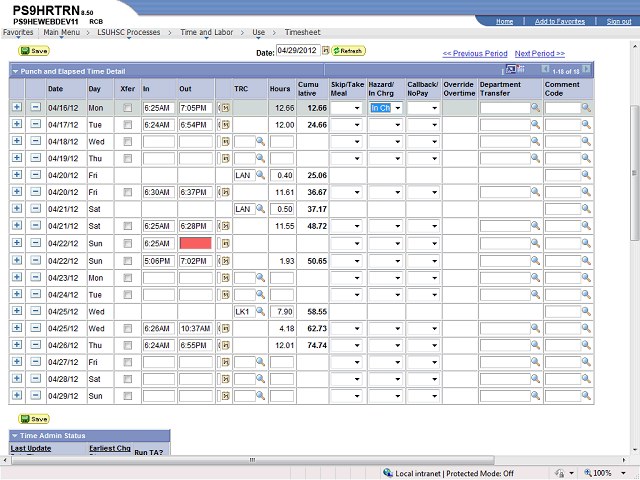
Task: Look up Comment Code for 04/21/12 LAN row
Action: pyautogui.click(x=586, y=209)
